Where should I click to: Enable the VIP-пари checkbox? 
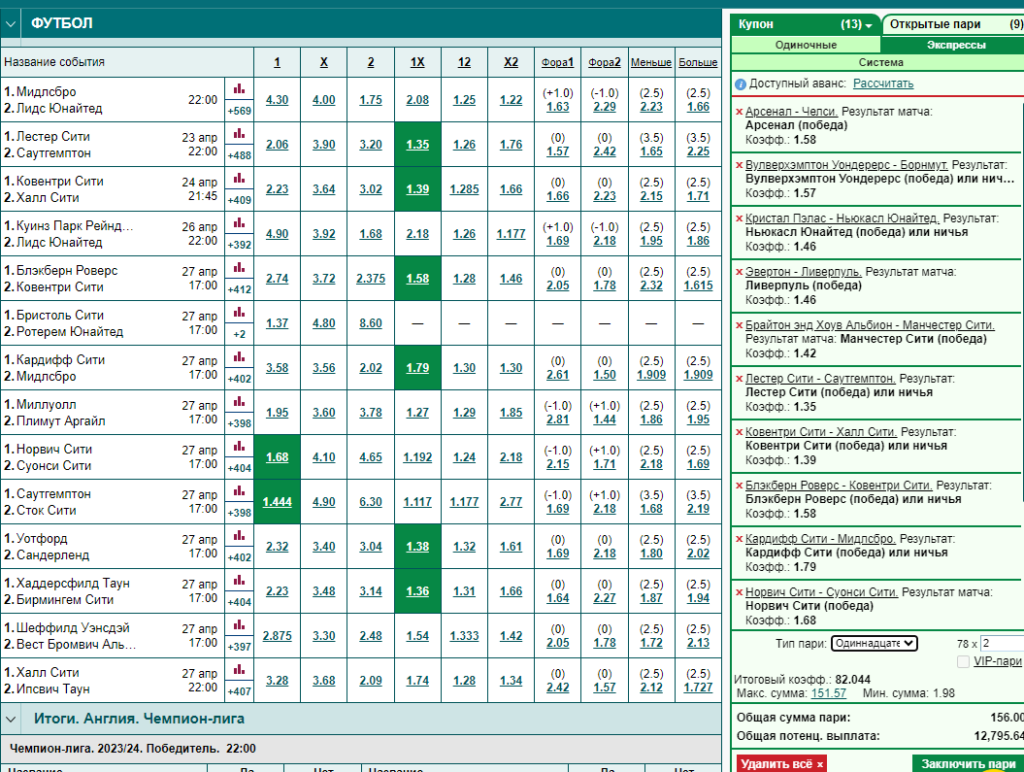point(963,662)
